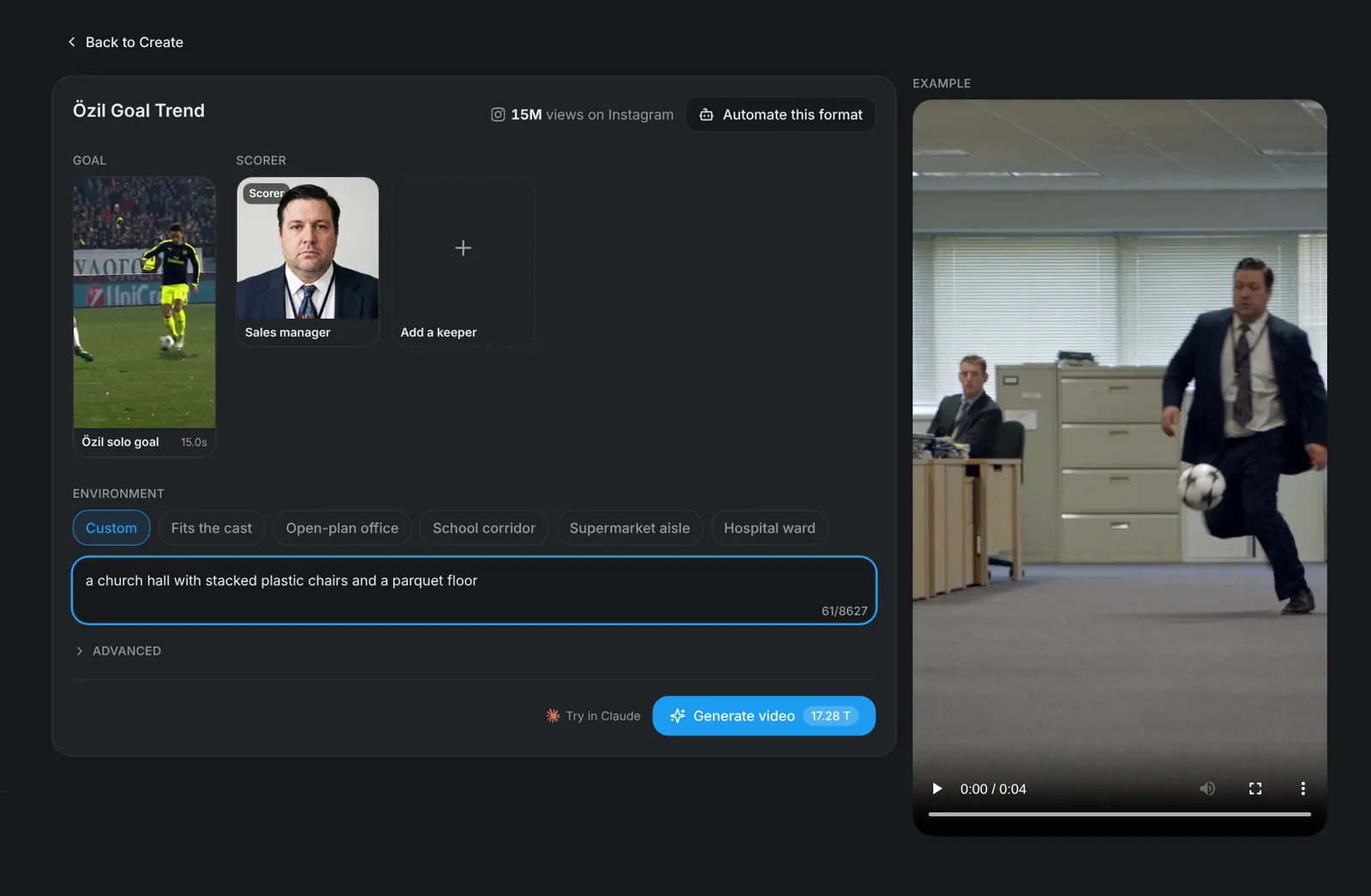Choose the Open-plan office environment

coord(342,528)
